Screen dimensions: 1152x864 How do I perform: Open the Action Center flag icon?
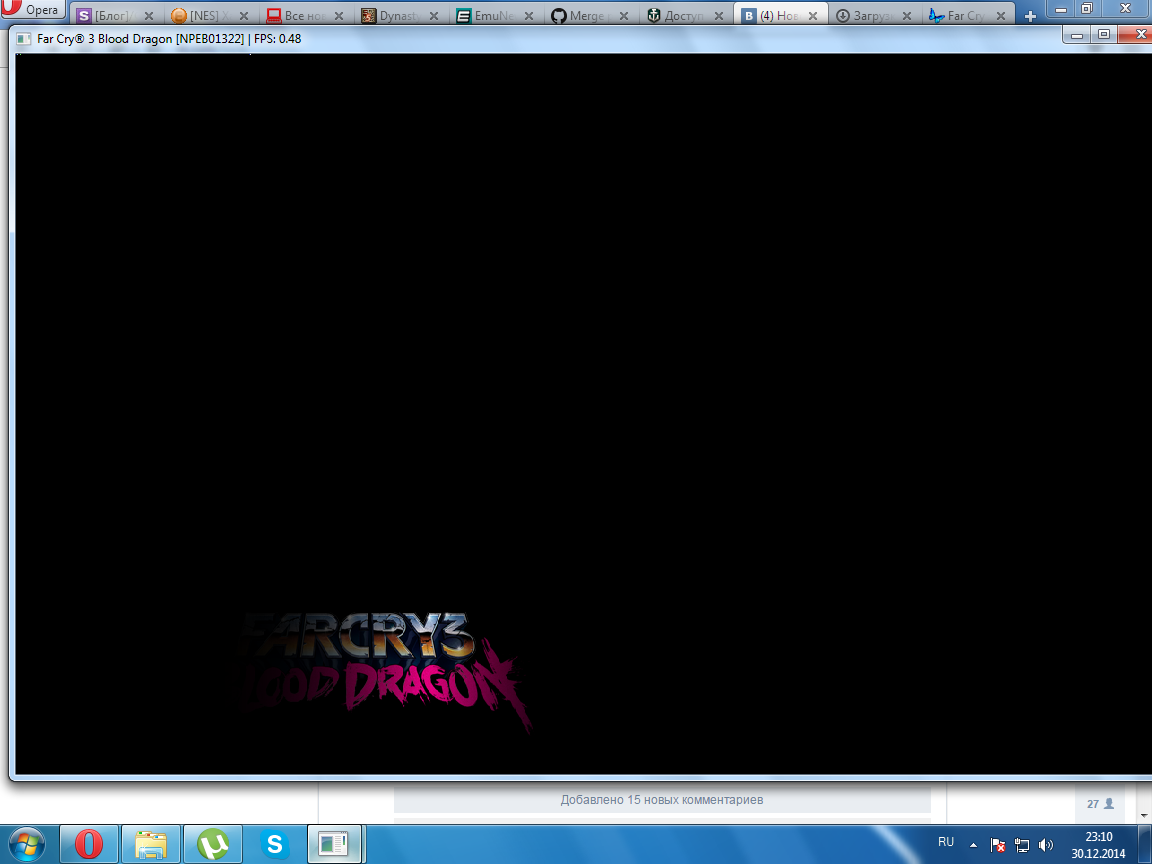[x=997, y=844]
